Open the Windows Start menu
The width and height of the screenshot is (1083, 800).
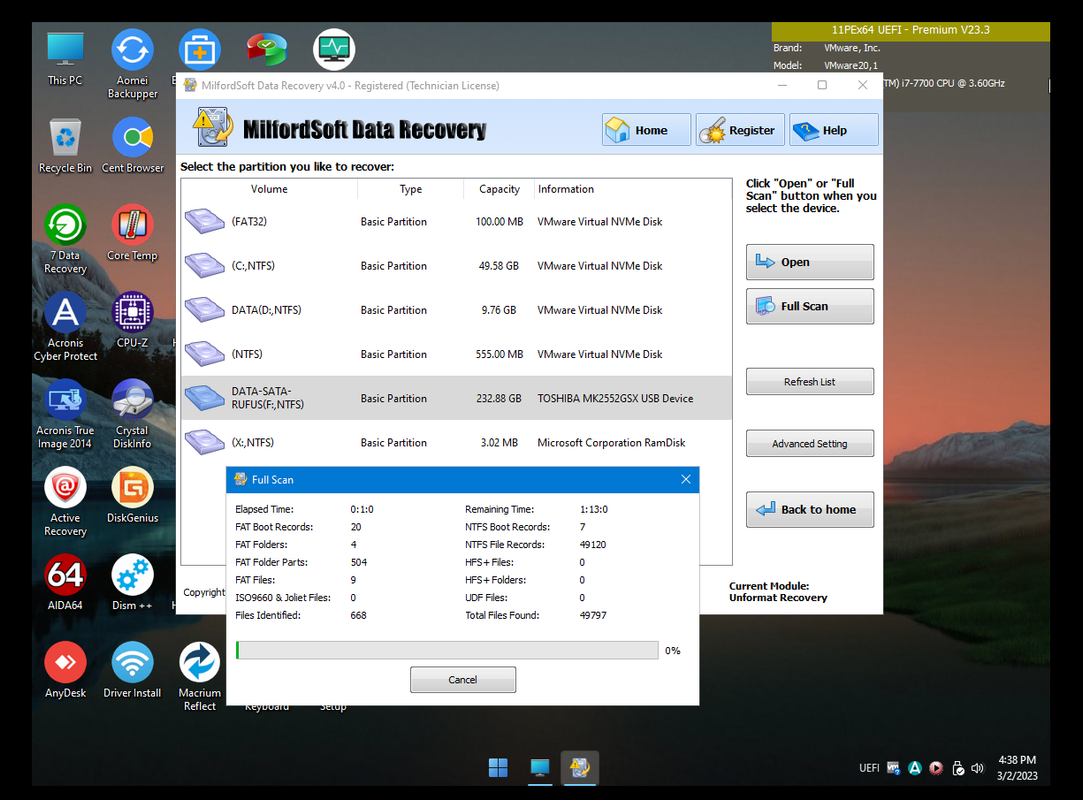pyautogui.click(x=498, y=768)
